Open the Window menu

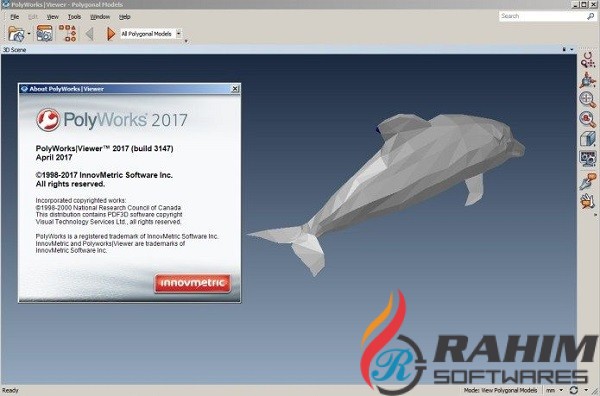pos(100,17)
